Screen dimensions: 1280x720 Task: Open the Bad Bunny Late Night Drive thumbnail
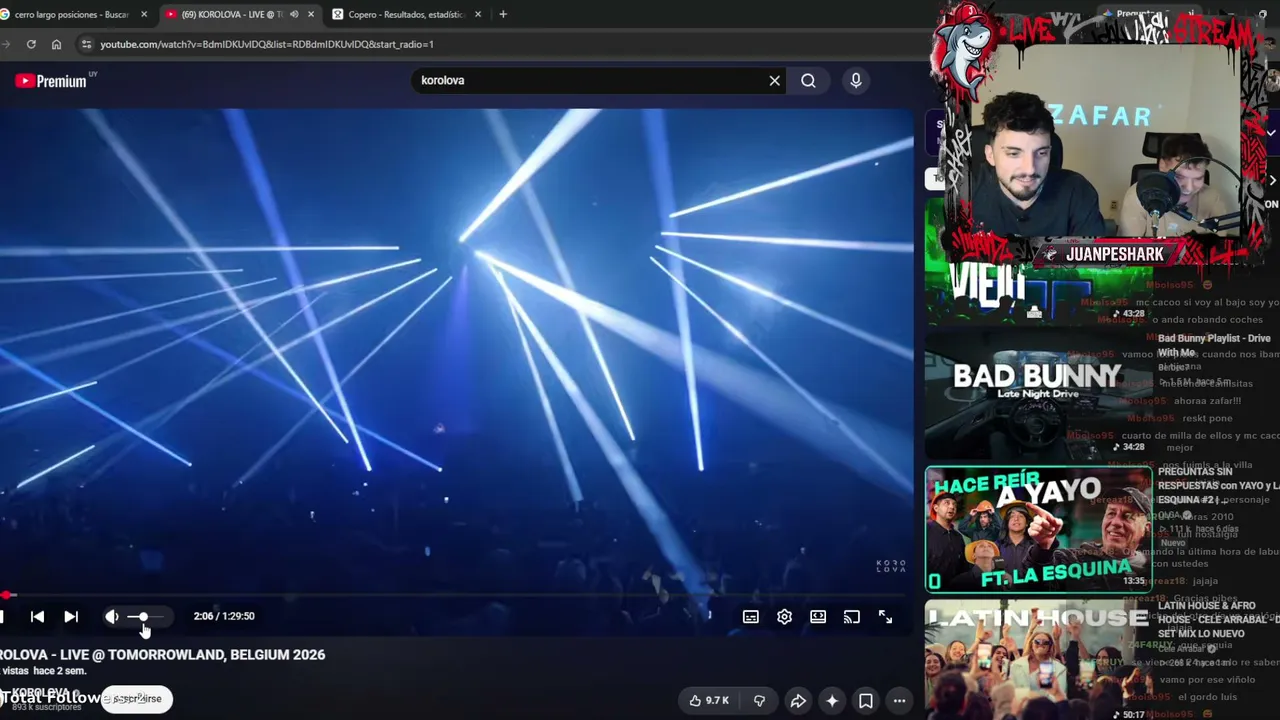pos(1037,395)
